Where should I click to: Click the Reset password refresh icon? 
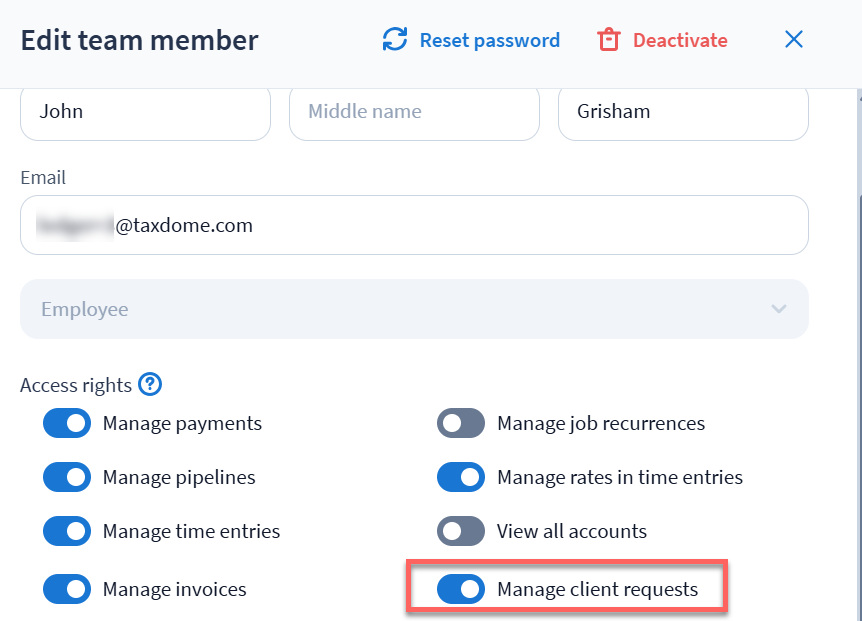click(x=395, y=40)
